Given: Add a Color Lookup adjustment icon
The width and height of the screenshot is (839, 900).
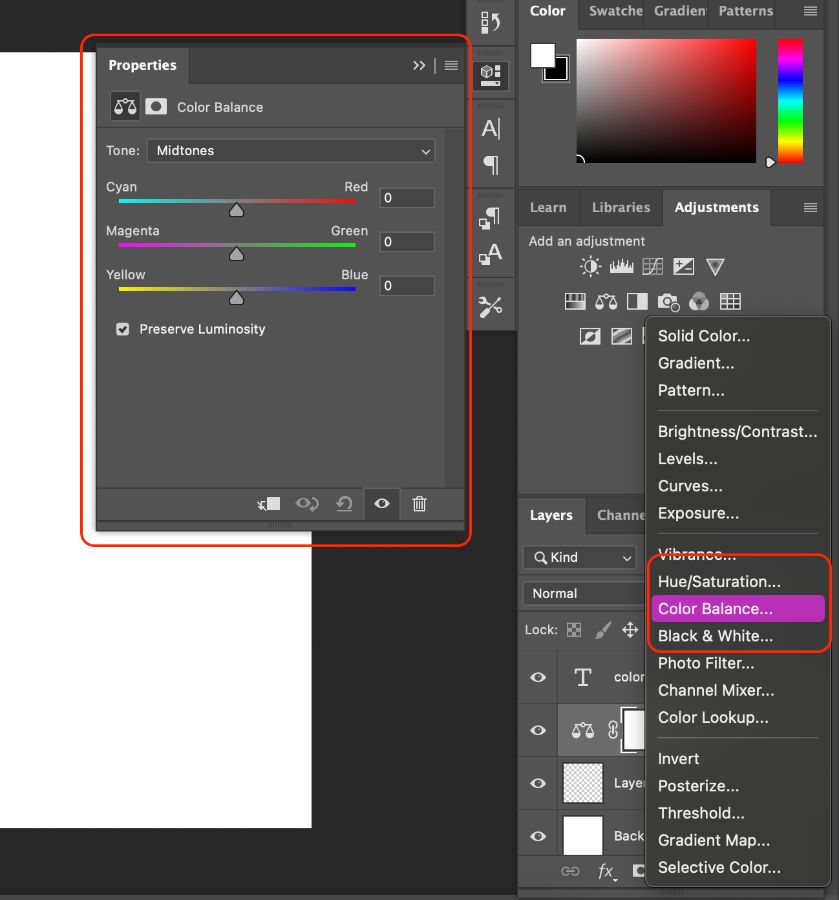Looking at the screenshot, I should (x=731, y=301).
